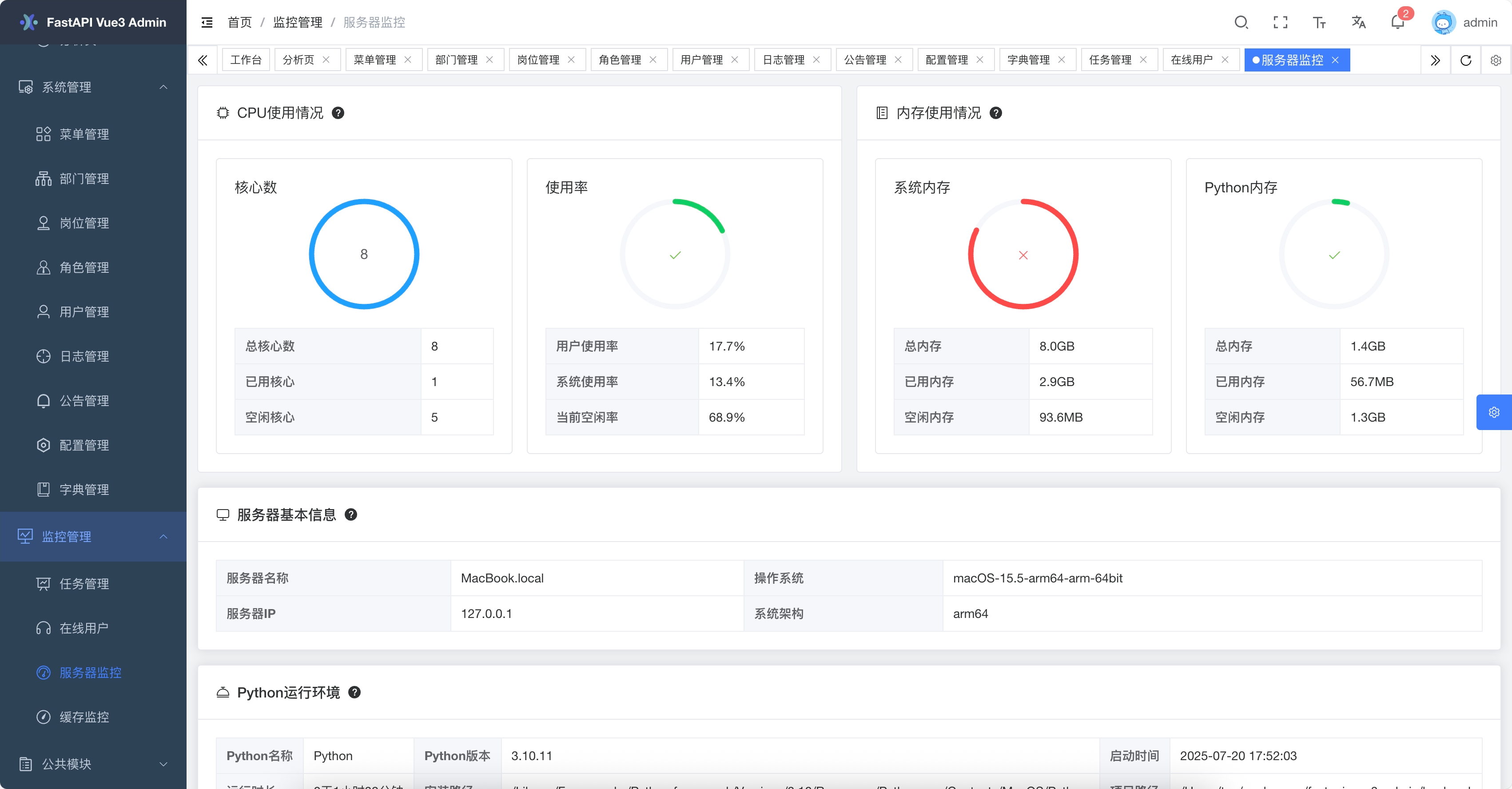The width and height of the screenshot is (1512, 789).
Task: Open 菜单管理 in the sidebar
Action: 93,134
